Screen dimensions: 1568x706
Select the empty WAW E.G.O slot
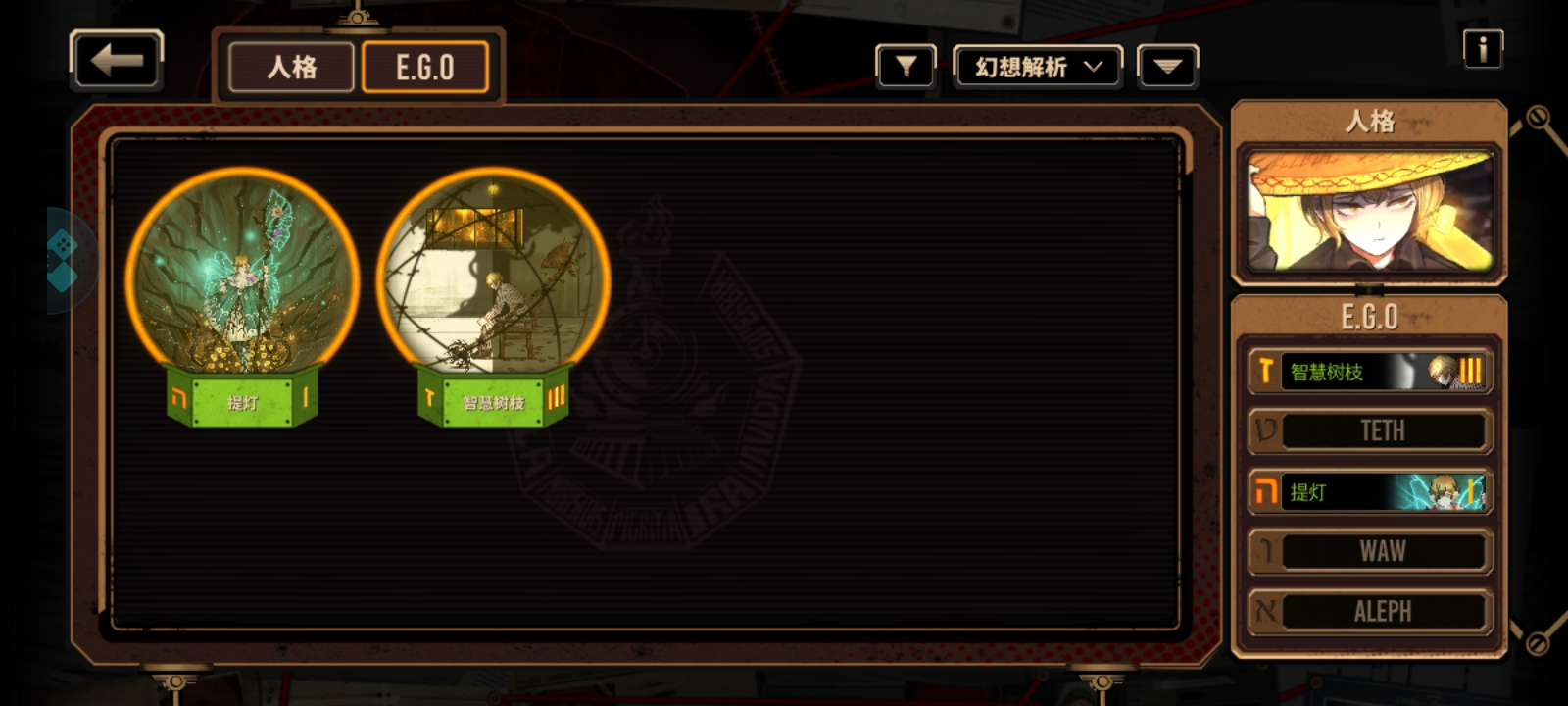tap(1369, 551)
